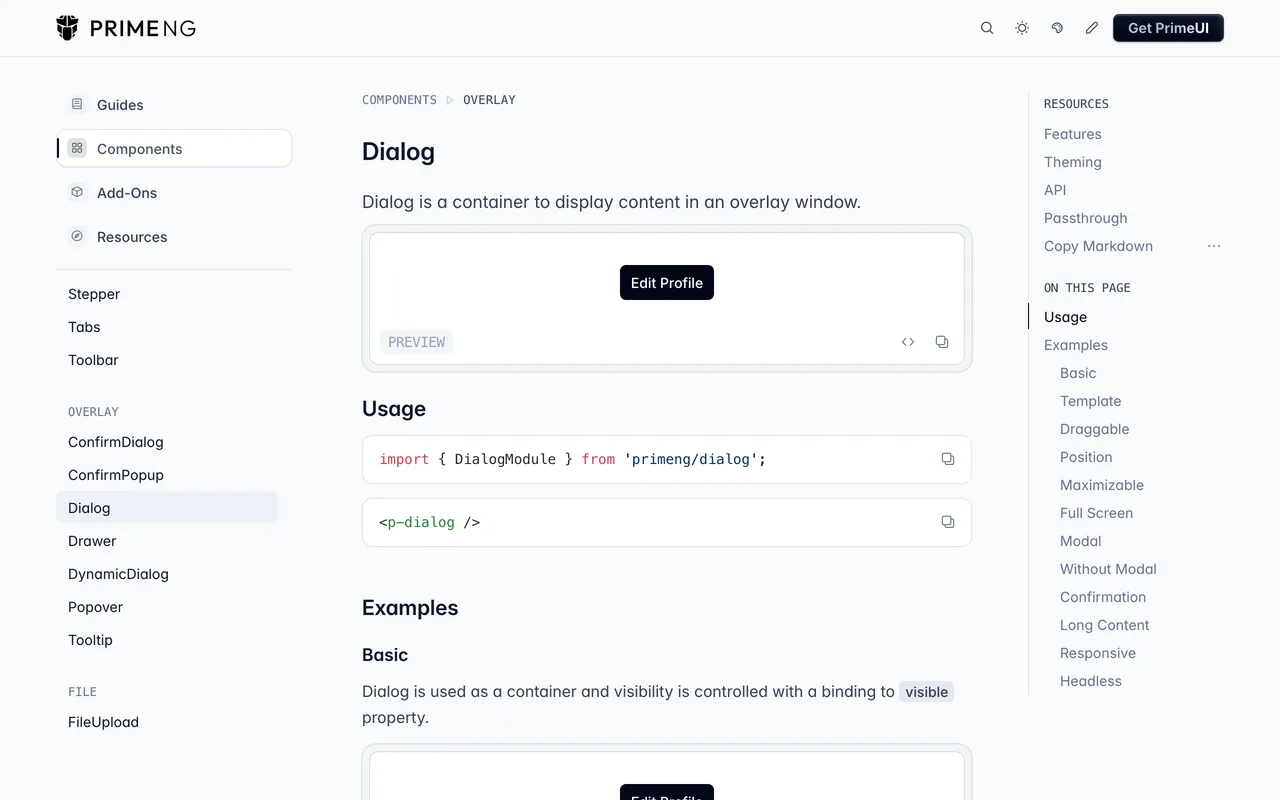1280x800 pixels.
Task: Jump to Without Modal section
Action: 1108,569
